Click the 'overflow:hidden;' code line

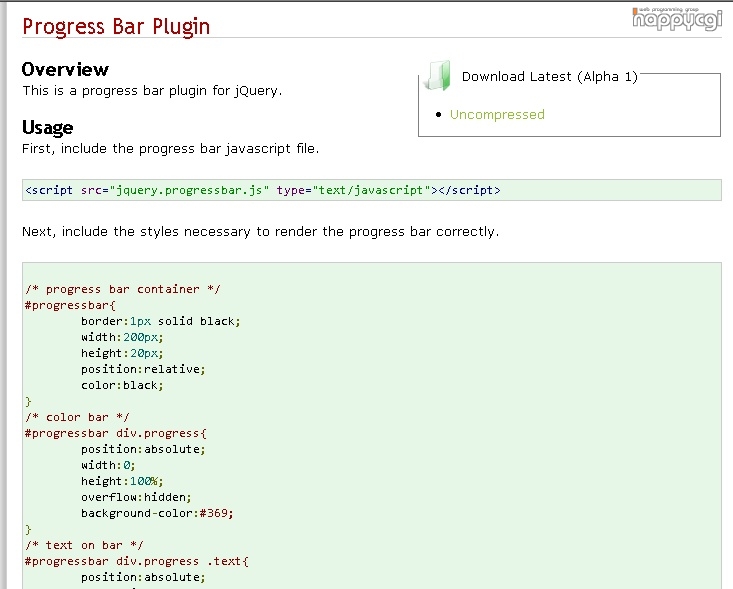coord(136,497)
